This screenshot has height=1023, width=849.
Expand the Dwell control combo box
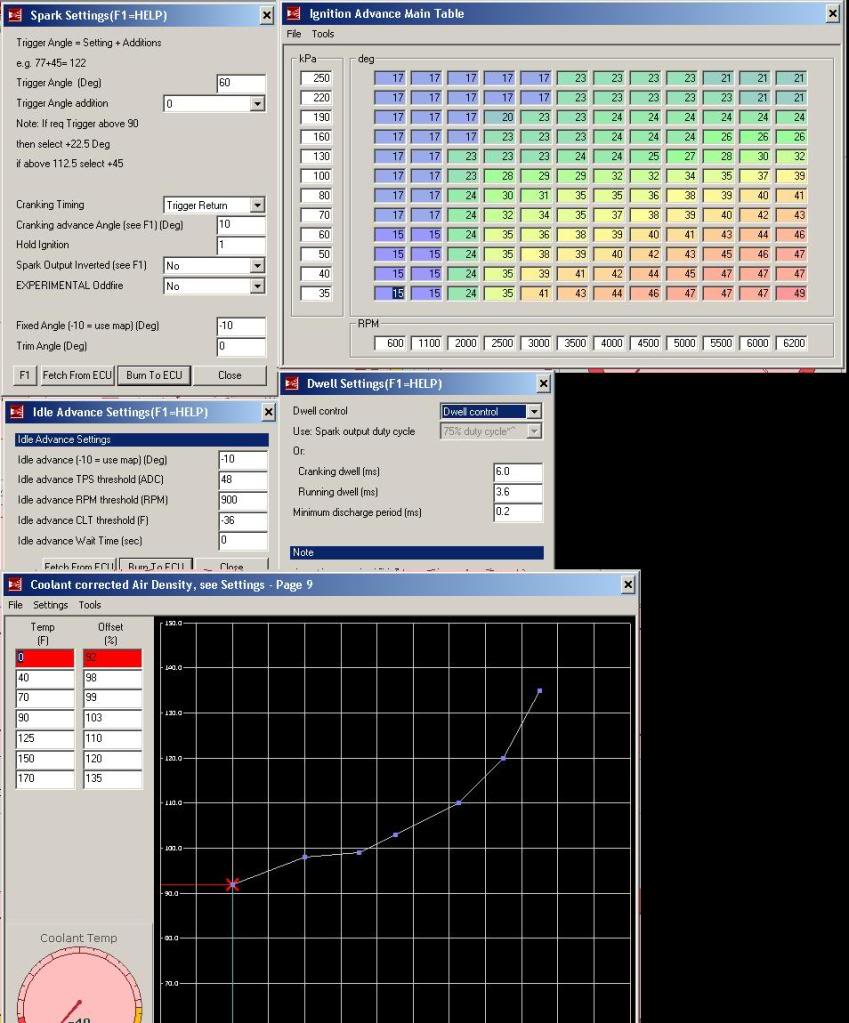(x=533, y=412)
